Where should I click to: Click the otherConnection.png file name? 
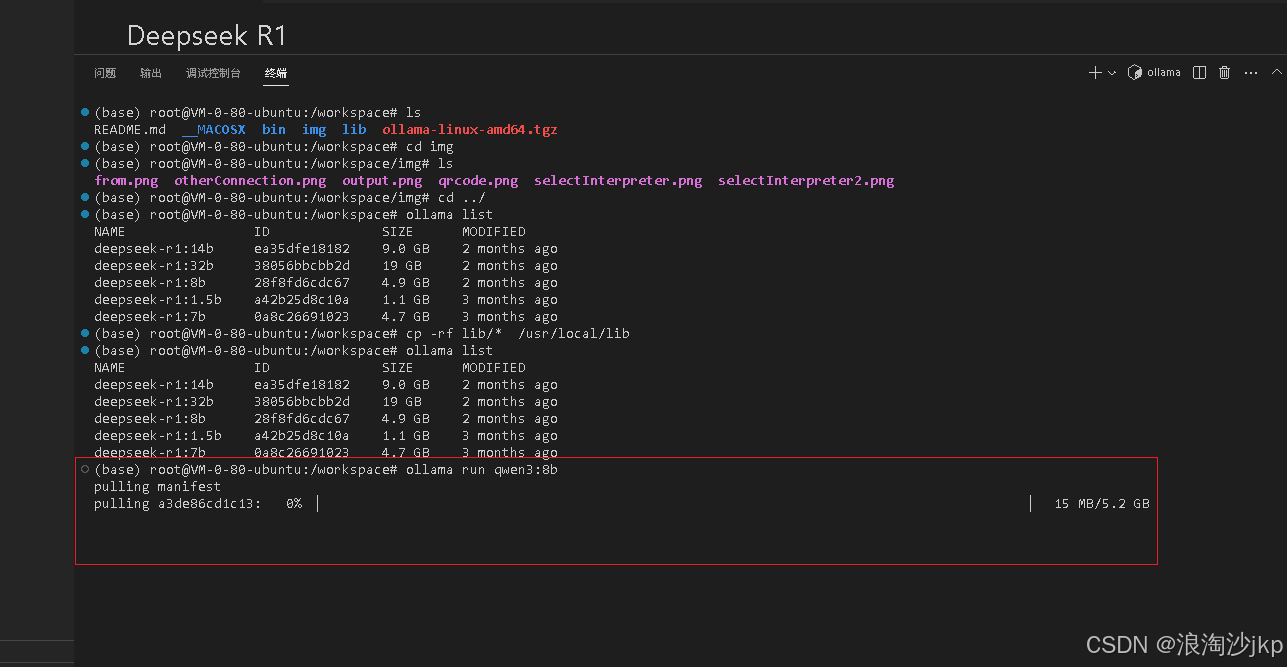tap(250, 180)
